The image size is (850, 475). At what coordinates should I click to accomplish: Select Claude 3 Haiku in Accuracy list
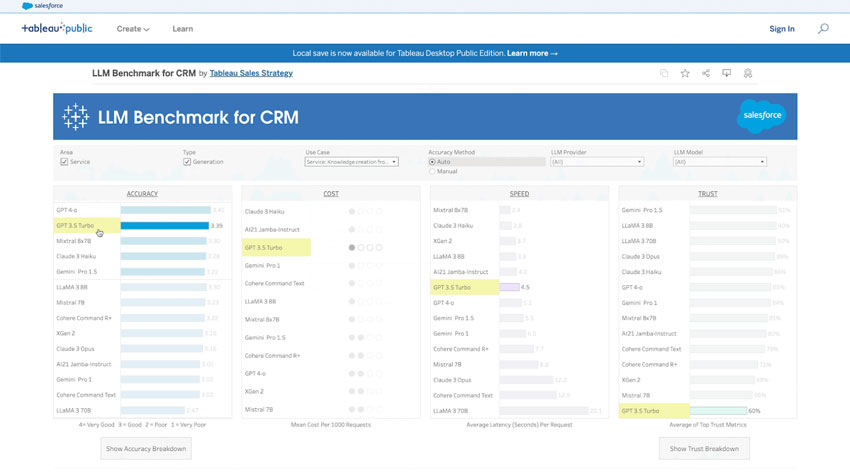click(x=76, y=256)
